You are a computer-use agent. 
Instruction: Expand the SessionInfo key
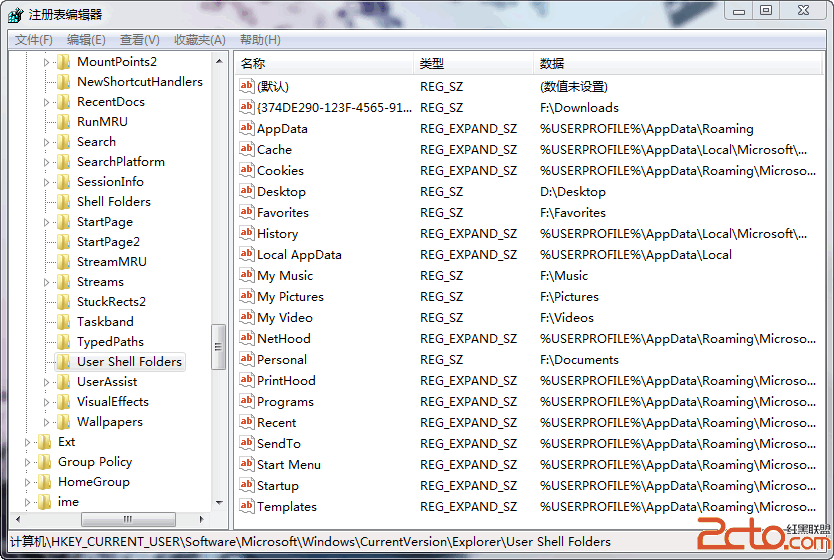coord(46,182)
